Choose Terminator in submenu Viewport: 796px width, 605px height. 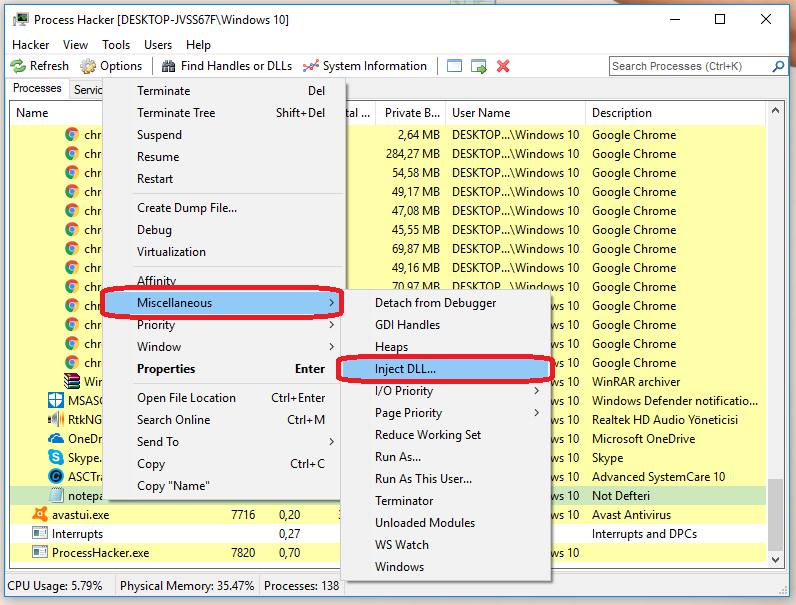[x=446, y=501]
